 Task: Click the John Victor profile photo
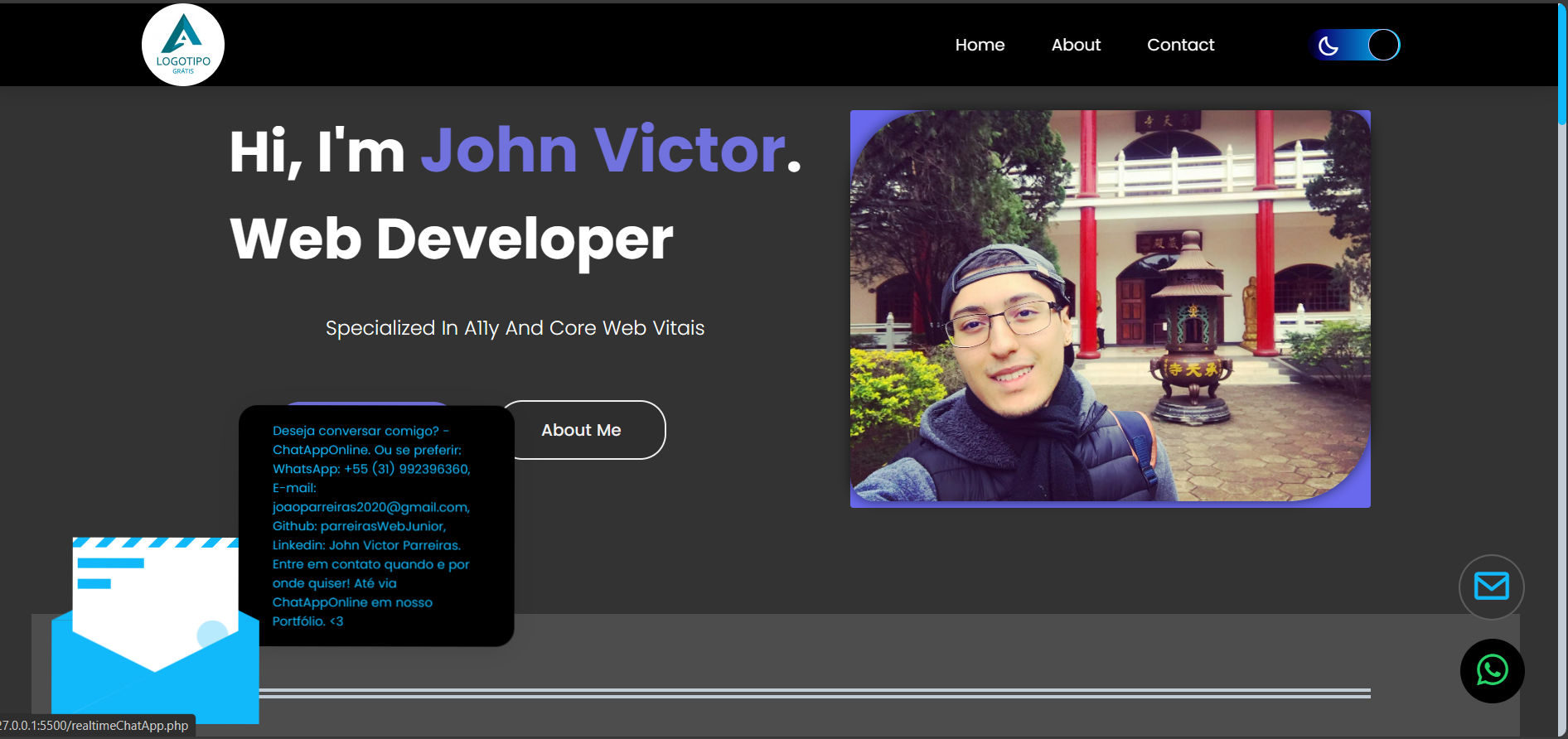point(1110,308)
